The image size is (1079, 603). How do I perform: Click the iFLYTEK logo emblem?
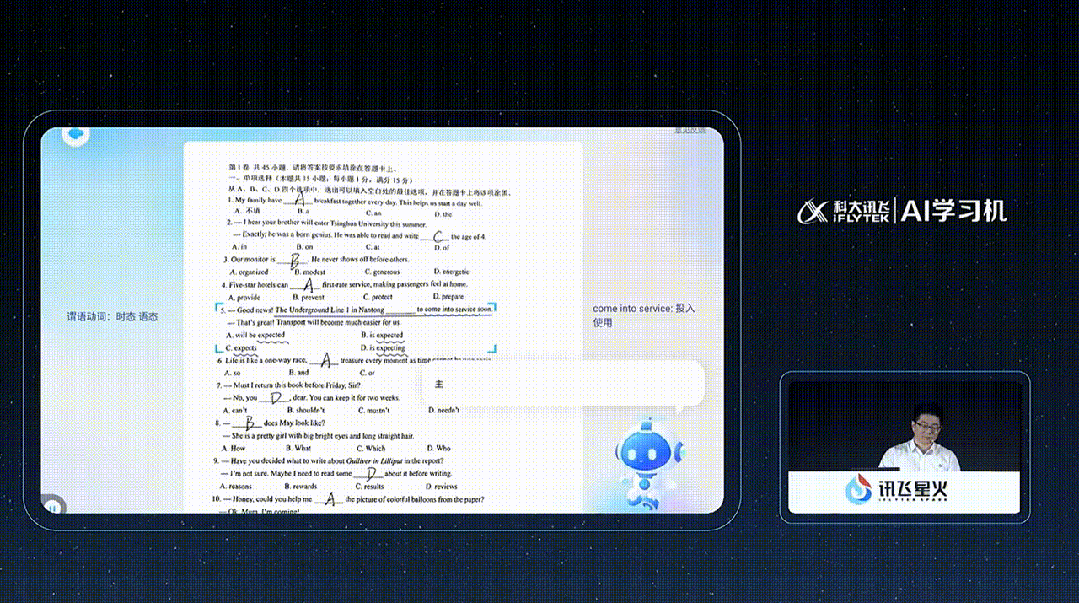(x=812, y=211)
